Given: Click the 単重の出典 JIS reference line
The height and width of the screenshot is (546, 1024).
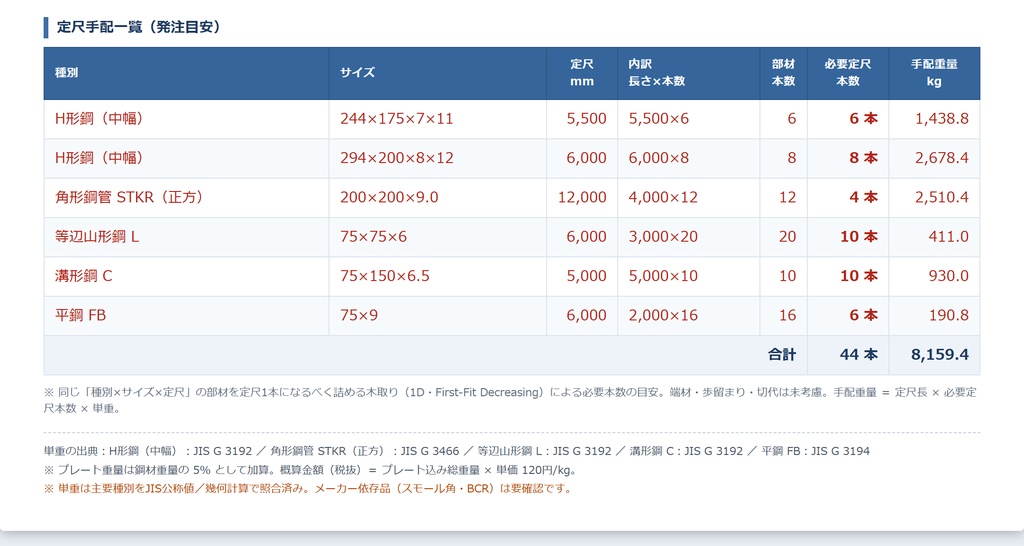Looking at the screenshot, I should click(x=456, y=451).
